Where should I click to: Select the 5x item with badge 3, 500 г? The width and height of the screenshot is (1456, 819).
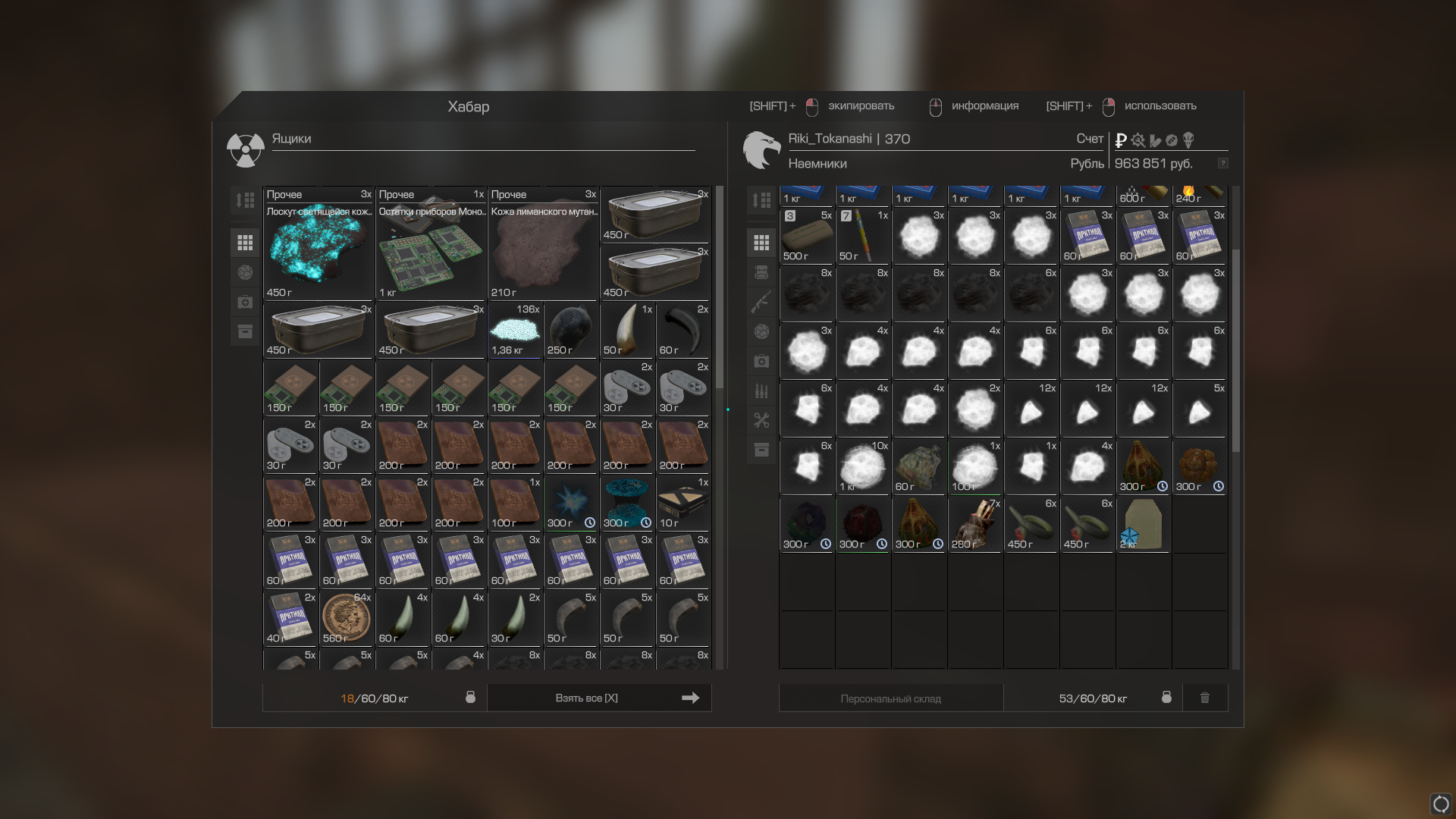808,236
